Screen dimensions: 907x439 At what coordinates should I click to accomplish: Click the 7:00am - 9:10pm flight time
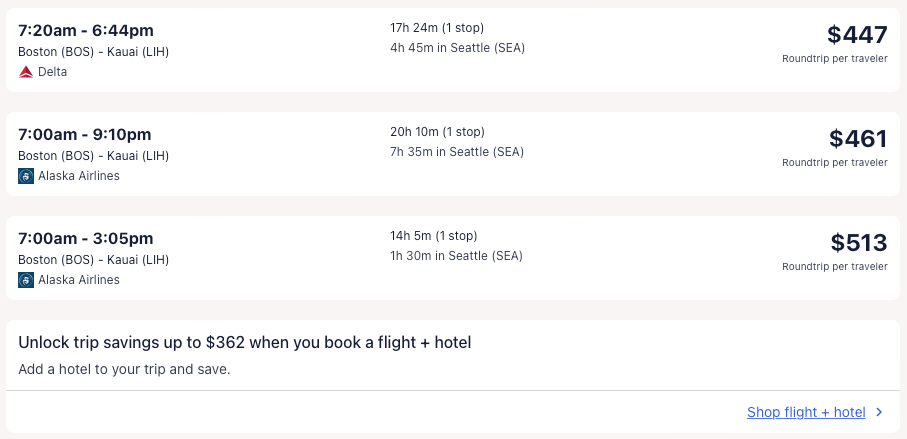point(85,134)
